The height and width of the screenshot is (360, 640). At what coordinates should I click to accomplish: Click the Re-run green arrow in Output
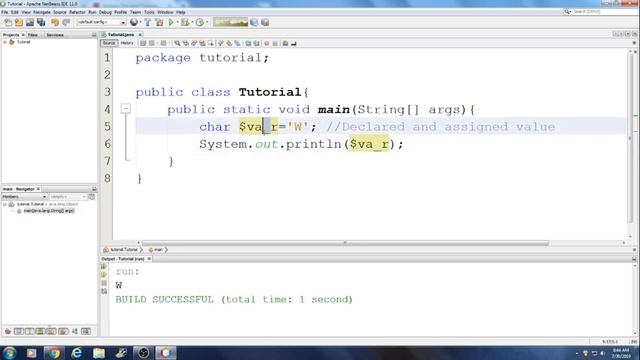point(104,267)
